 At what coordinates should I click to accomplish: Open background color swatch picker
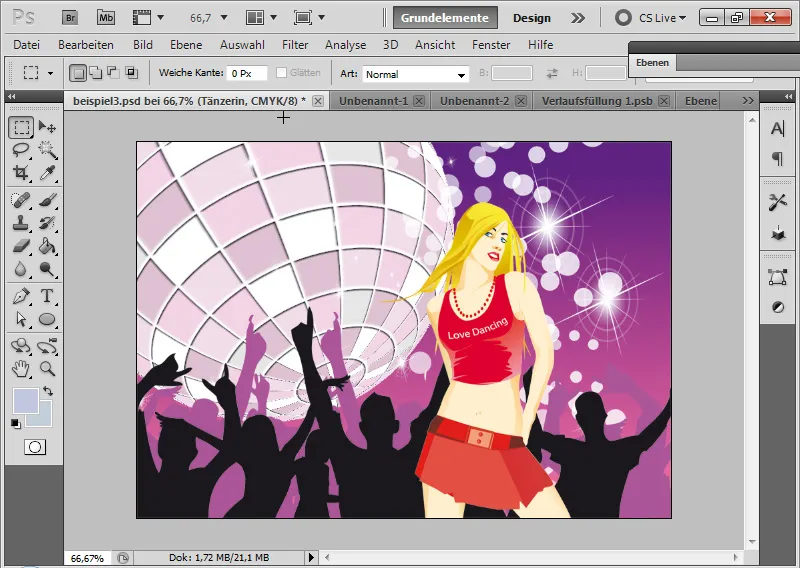point(45,419)
